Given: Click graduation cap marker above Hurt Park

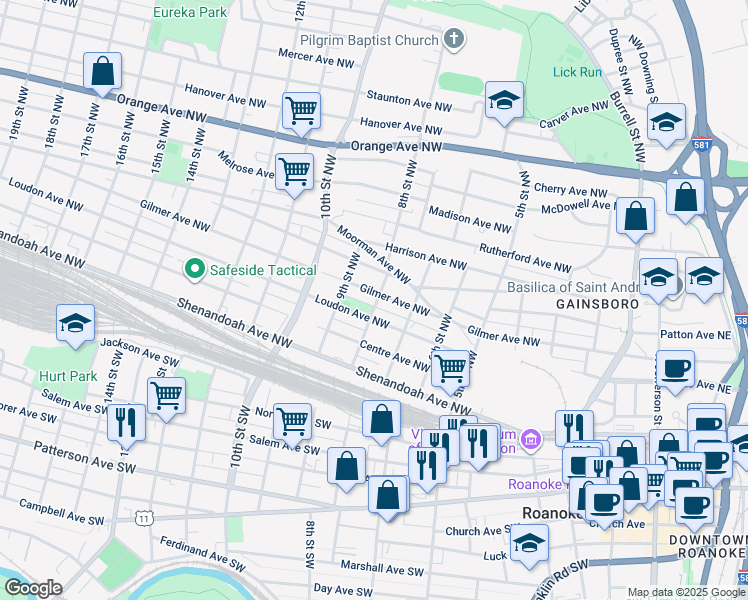Looking at the screenshot, I should click(75, 325).
